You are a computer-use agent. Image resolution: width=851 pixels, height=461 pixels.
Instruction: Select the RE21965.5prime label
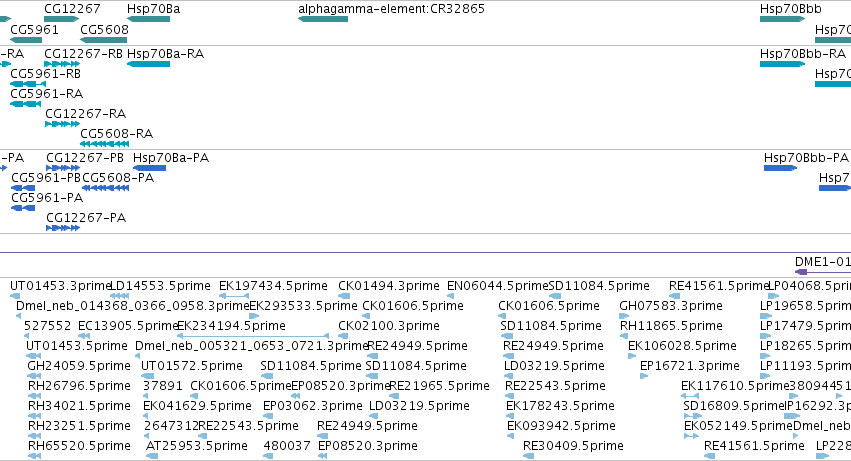click(440, 386)
